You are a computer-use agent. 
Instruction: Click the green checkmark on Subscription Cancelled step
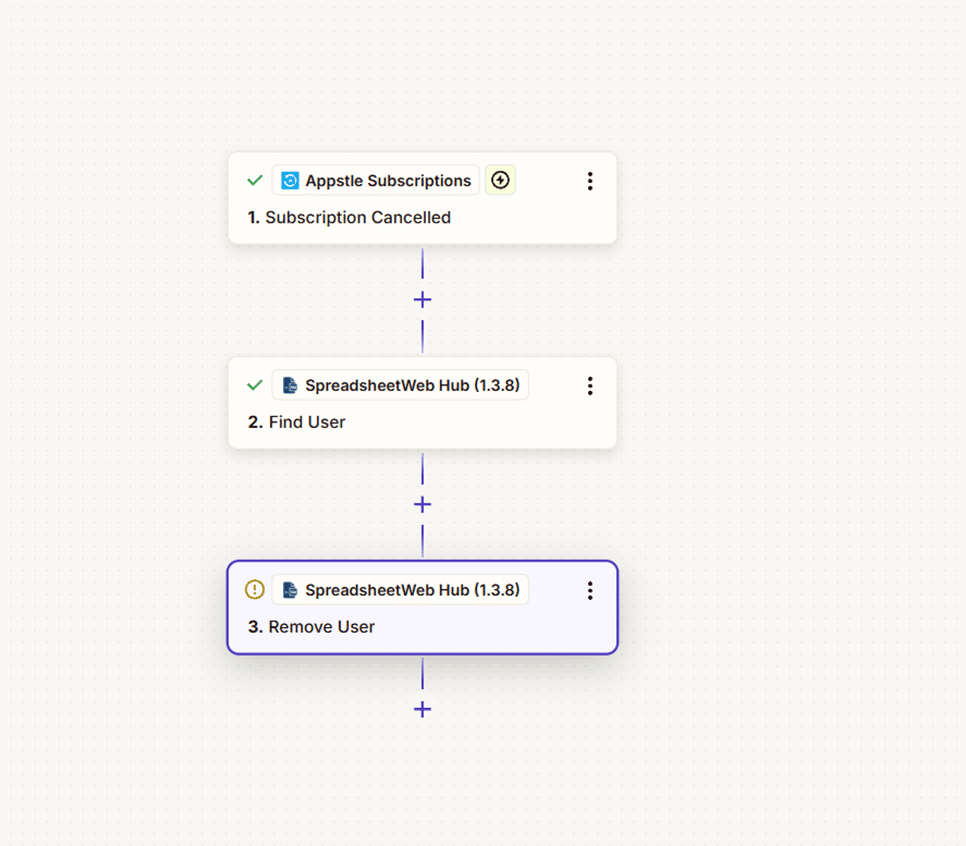(255, 181)
